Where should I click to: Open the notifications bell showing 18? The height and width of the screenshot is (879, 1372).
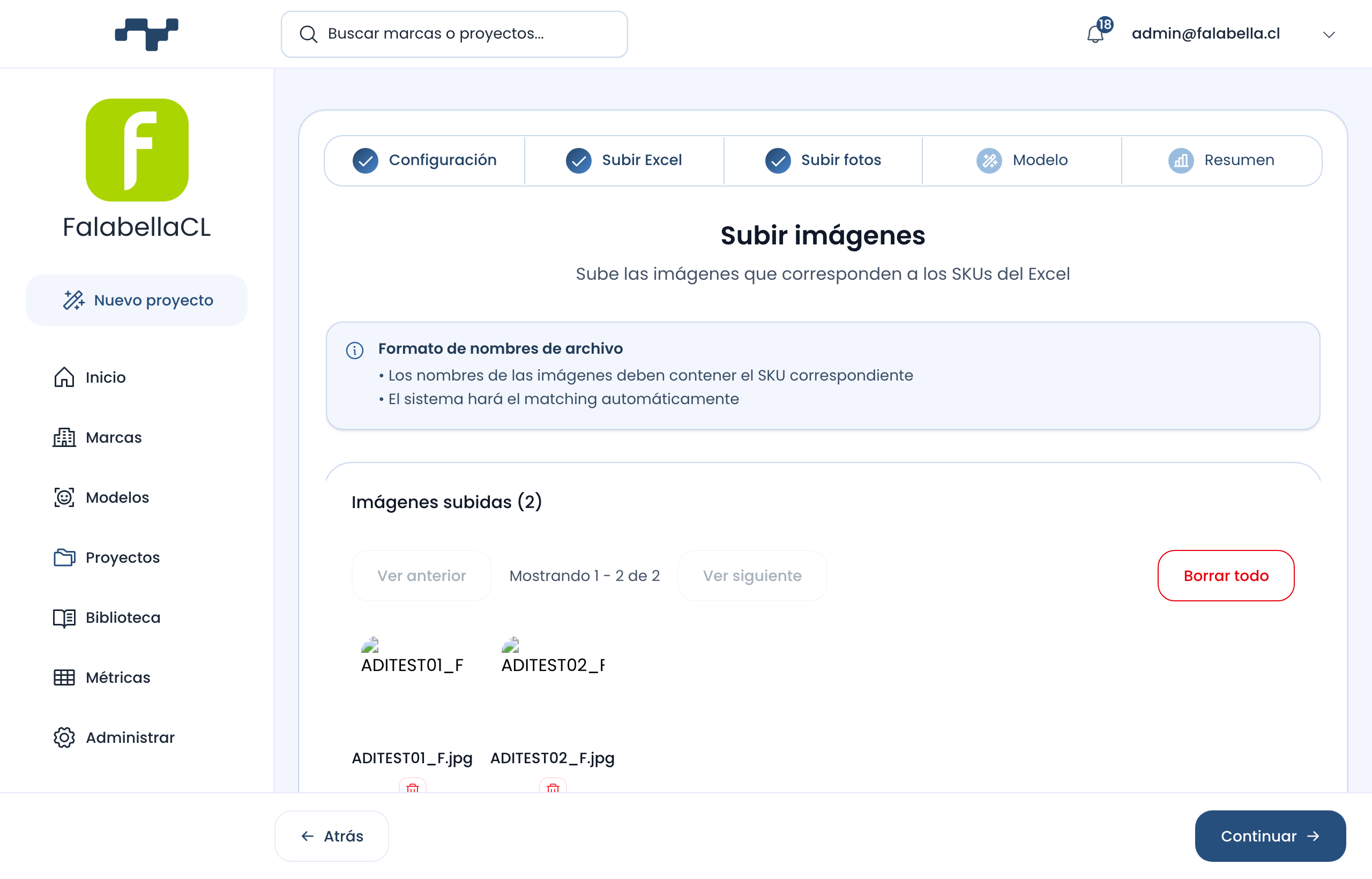click(x=1097, y=33)
